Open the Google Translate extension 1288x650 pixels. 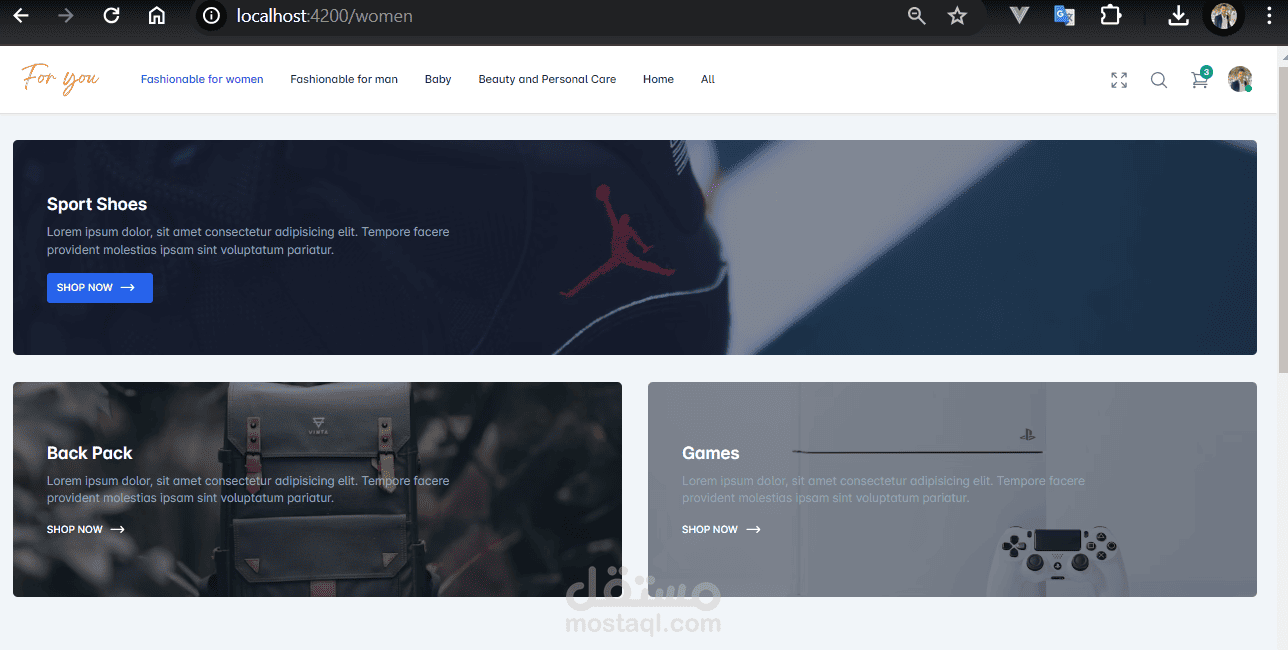click(x=1064, y=15)
